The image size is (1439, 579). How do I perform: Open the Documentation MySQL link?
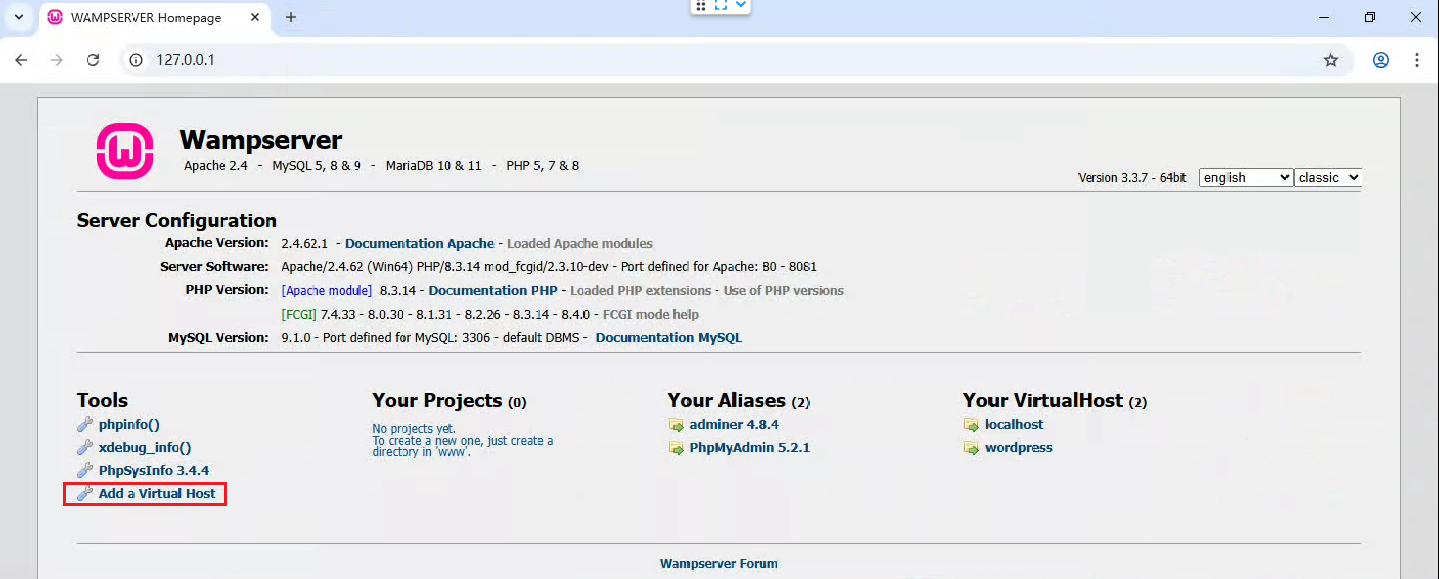(x=669, y=337)
